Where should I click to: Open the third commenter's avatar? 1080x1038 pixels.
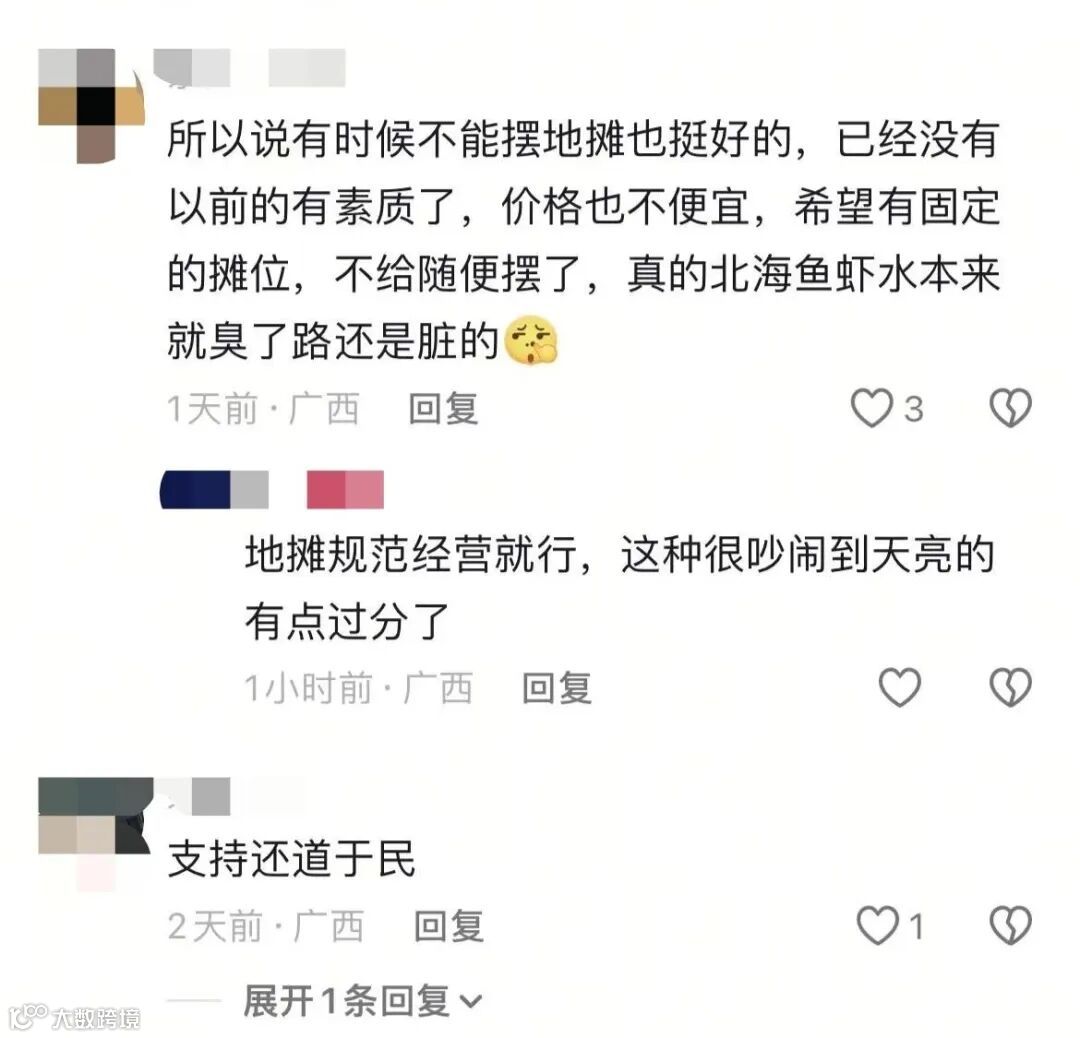[94, 834]
